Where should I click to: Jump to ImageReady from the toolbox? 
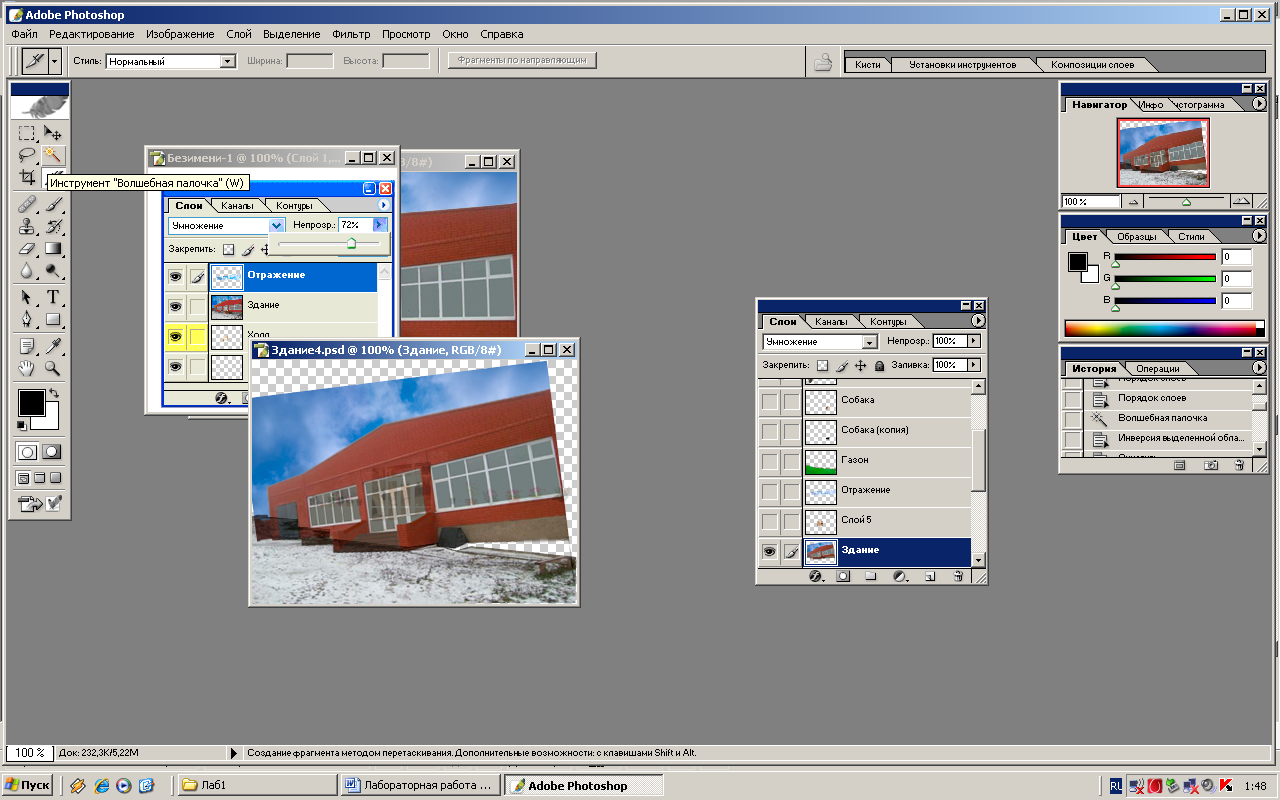(40, 504)
